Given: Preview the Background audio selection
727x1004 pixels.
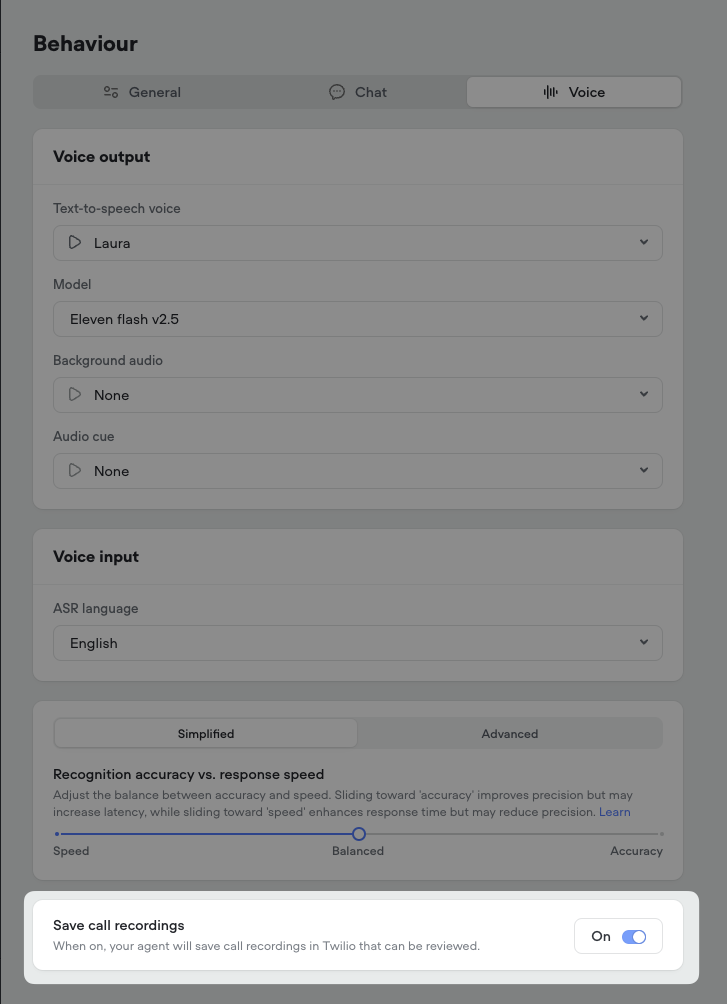Looking at the screenshot, I should [x=74, y=394].
